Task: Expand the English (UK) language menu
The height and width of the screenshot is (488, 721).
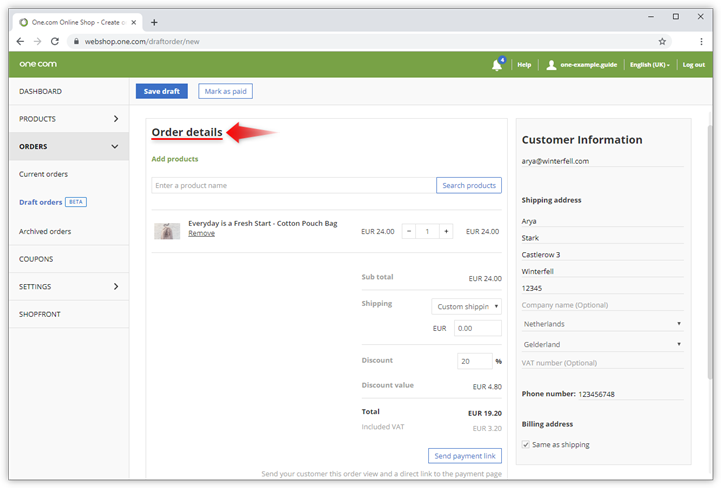Action: pos(648,65)
